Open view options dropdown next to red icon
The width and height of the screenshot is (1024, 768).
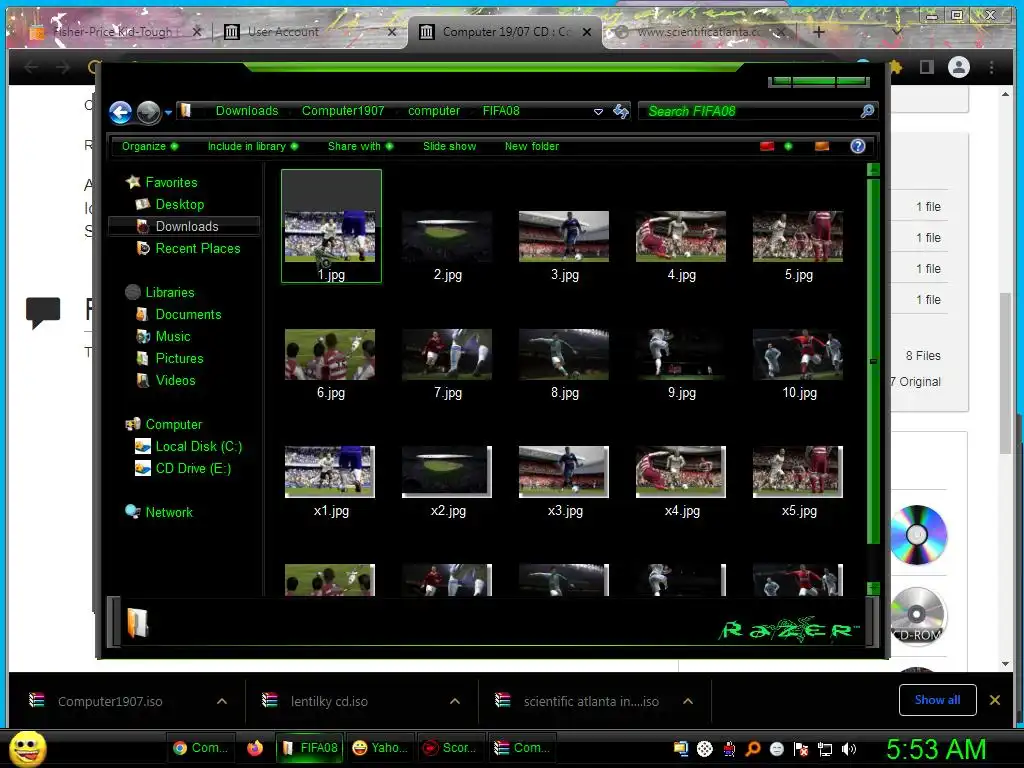(x=788, y=146)
